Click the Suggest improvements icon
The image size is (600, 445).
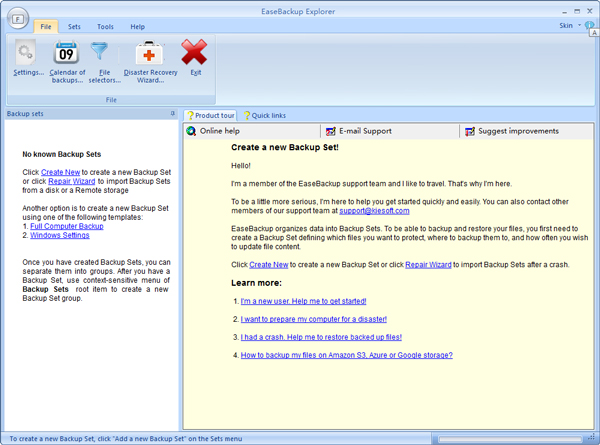470,131
